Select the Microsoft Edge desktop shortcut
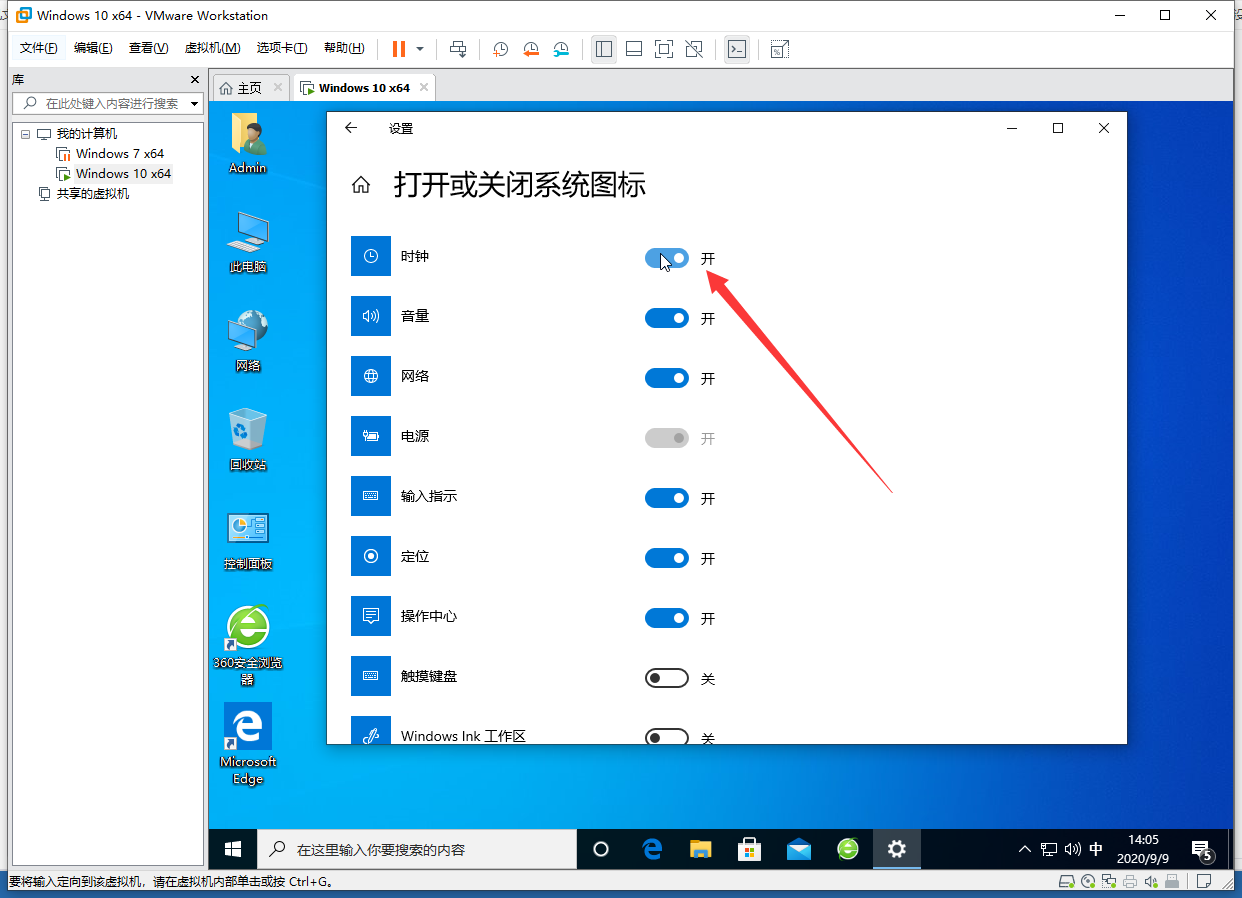 [248, 744]
